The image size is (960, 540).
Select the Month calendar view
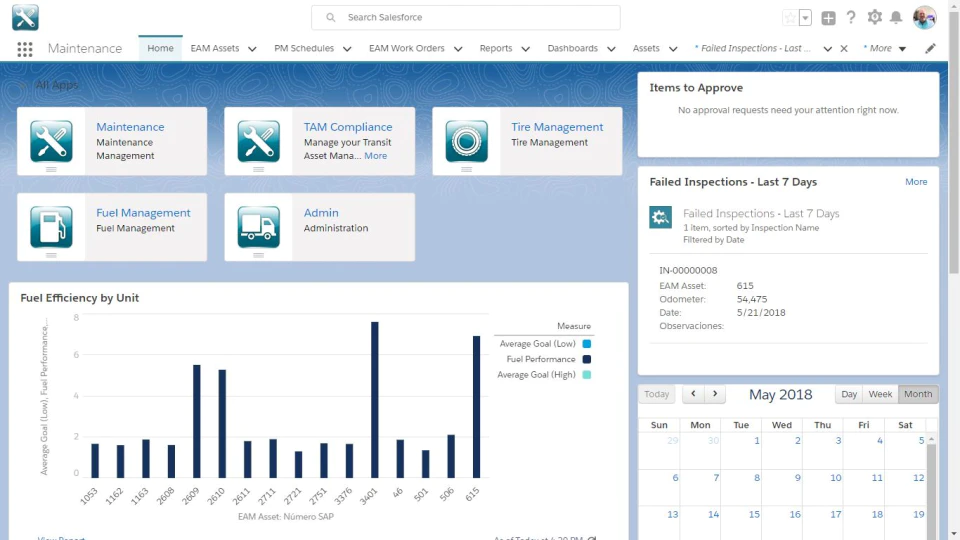click(918, 394)
